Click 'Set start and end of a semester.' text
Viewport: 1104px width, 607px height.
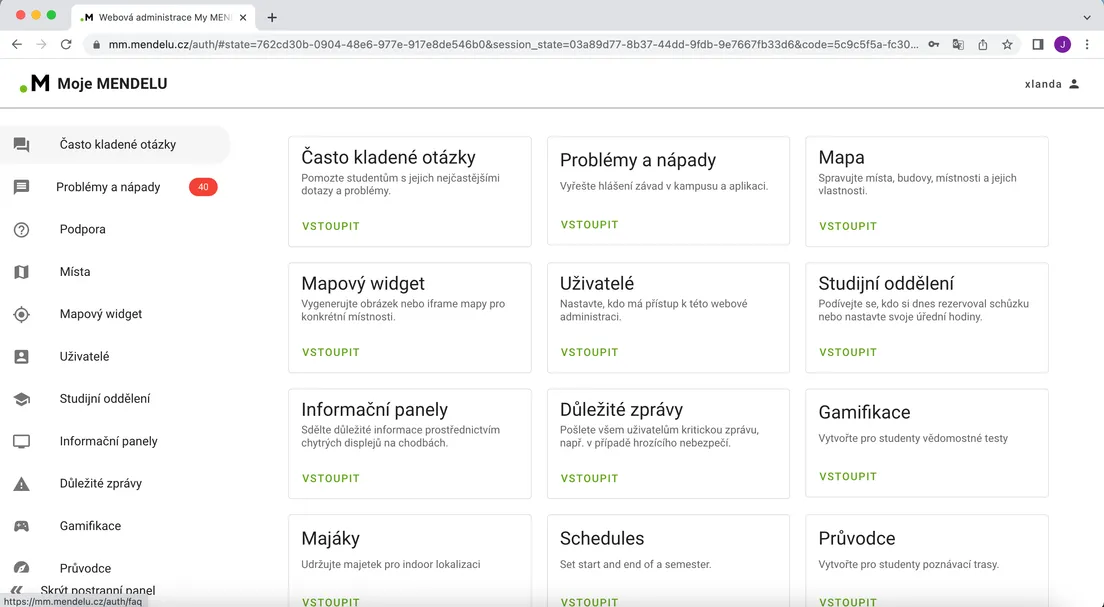[635, 564]
